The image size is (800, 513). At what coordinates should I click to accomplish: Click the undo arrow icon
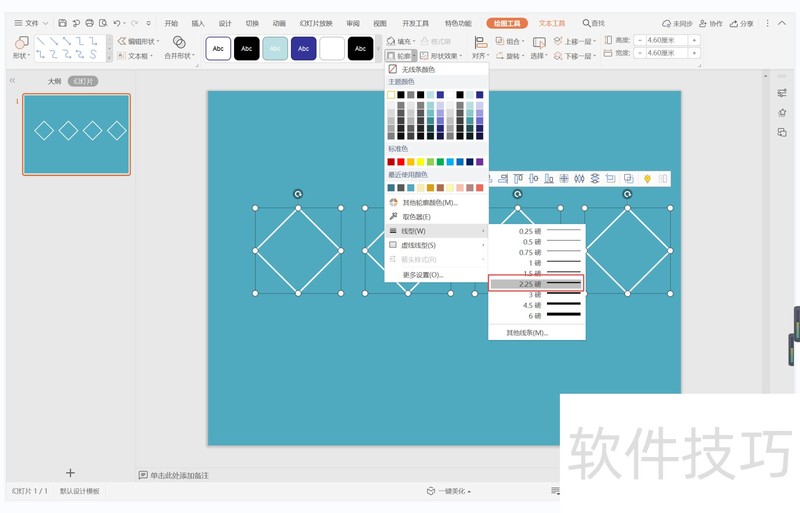[x=118, y=23]
